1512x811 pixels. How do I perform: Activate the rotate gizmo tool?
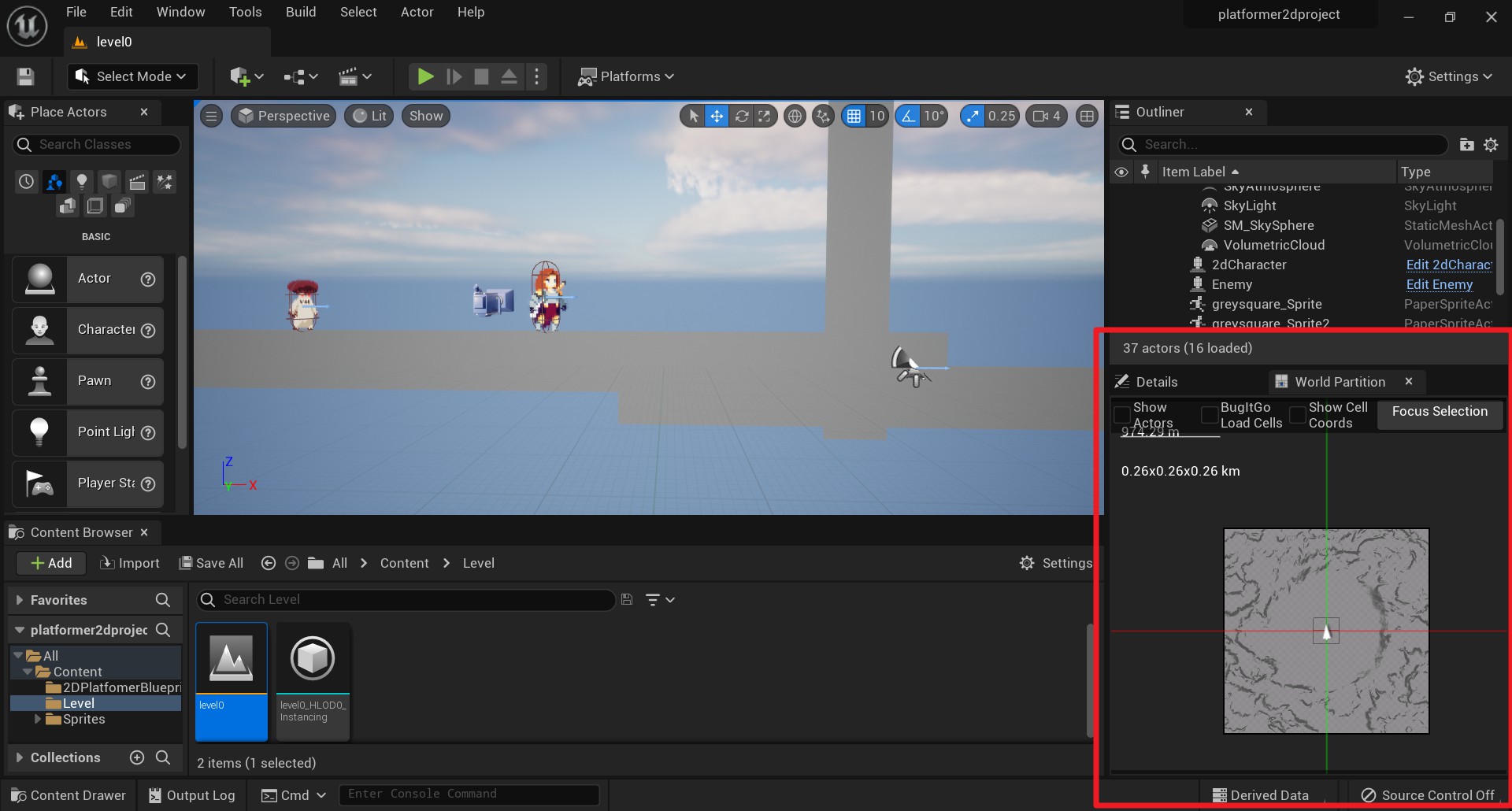[741, 117]
